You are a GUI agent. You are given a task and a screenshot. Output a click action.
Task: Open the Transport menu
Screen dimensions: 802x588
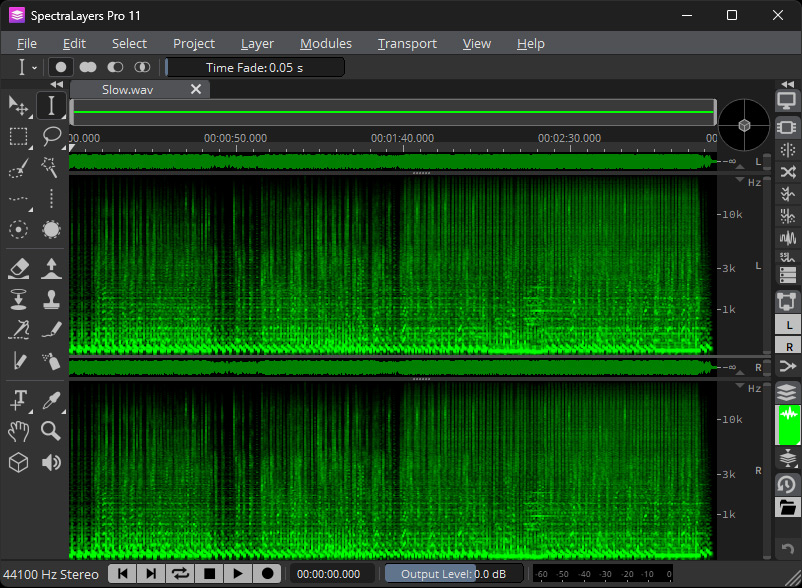coord(406,43)
